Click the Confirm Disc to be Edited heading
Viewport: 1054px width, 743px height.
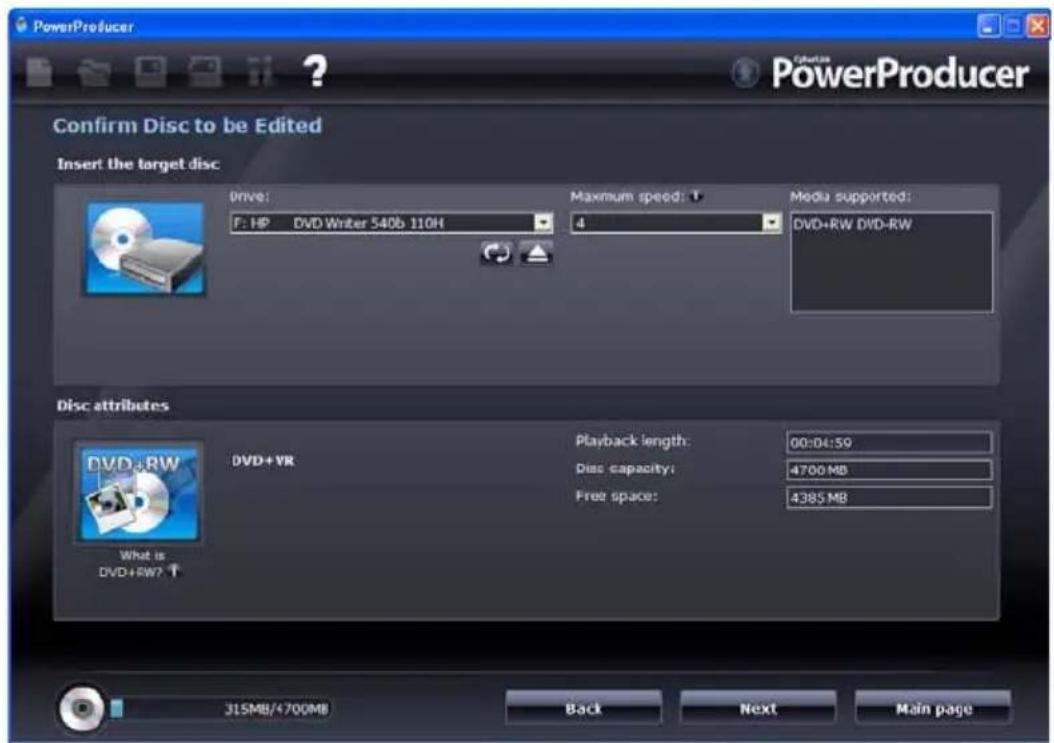[188, 126]
